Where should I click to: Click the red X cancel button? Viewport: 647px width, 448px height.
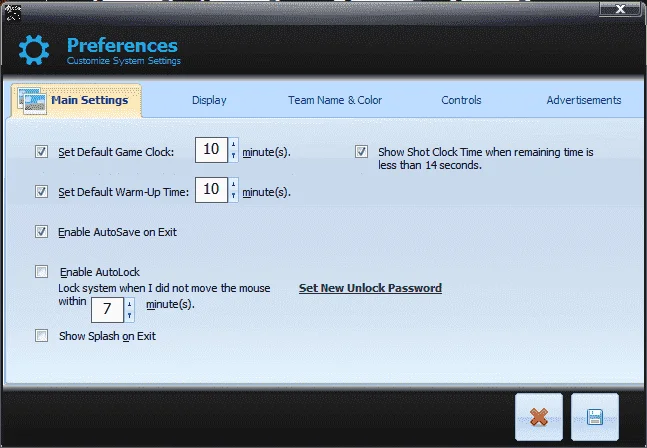539,417
